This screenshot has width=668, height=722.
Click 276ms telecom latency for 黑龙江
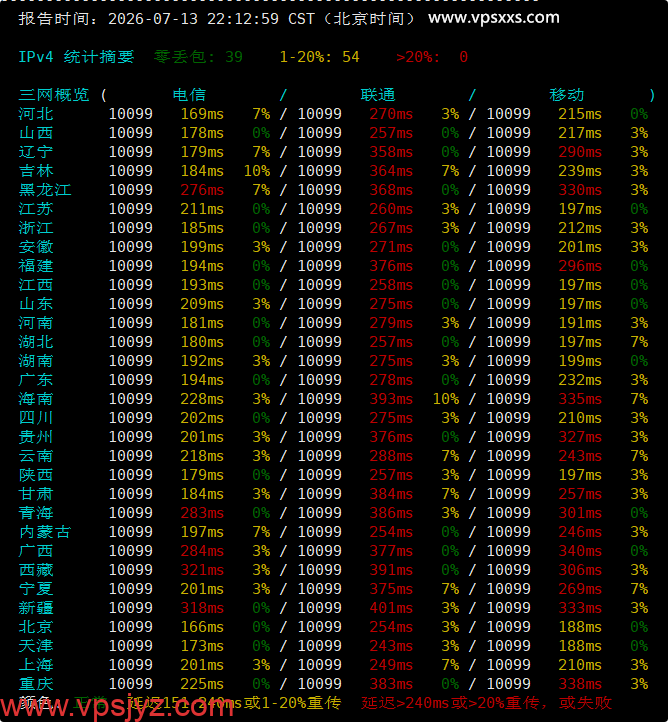pos(202,190)
